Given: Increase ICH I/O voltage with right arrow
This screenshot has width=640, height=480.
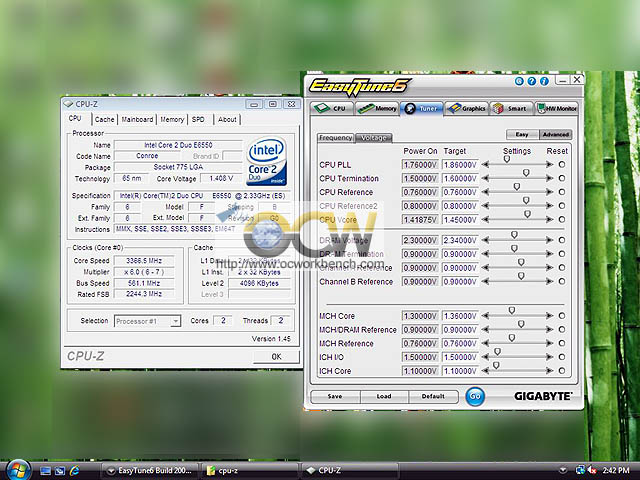Looking at the screenshot, I should pyautogui.click(x=550, y=357).
